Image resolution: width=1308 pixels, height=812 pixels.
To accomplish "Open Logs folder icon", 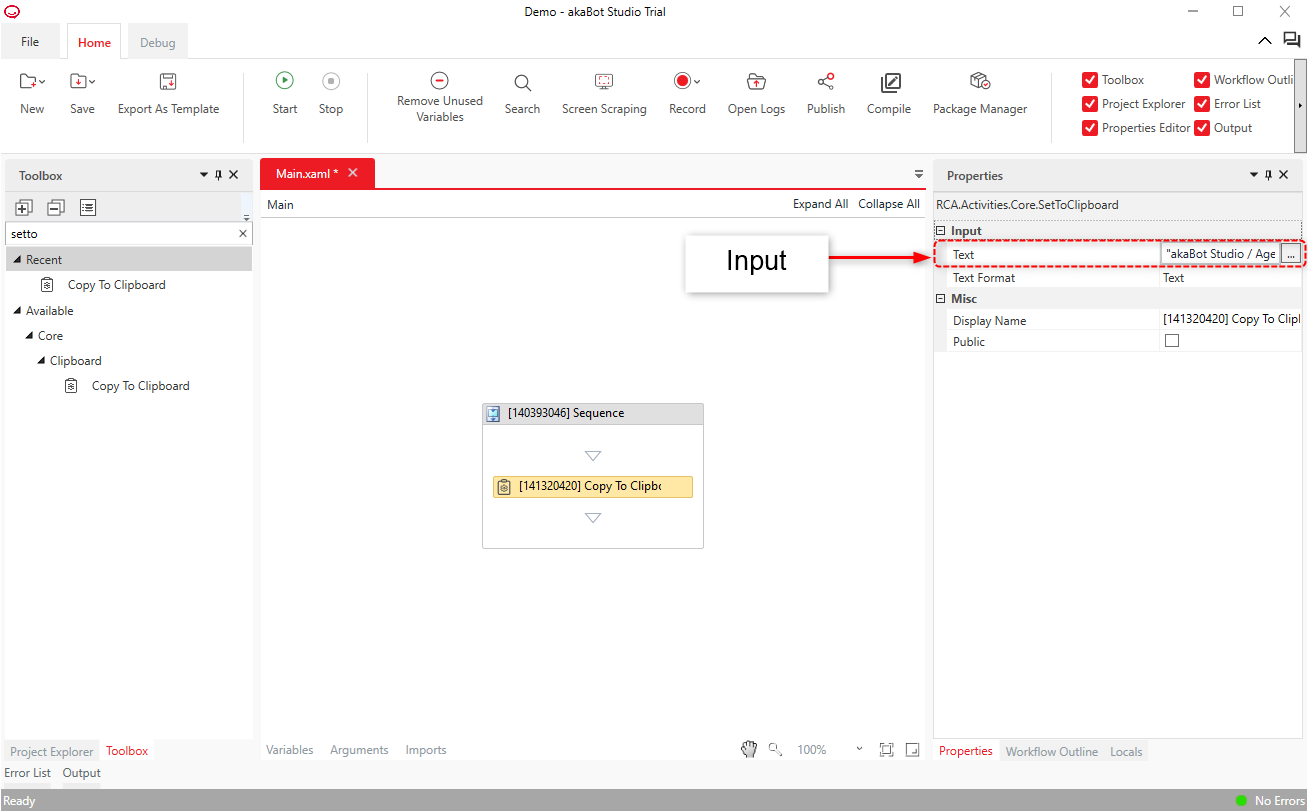I will point(756,82).
